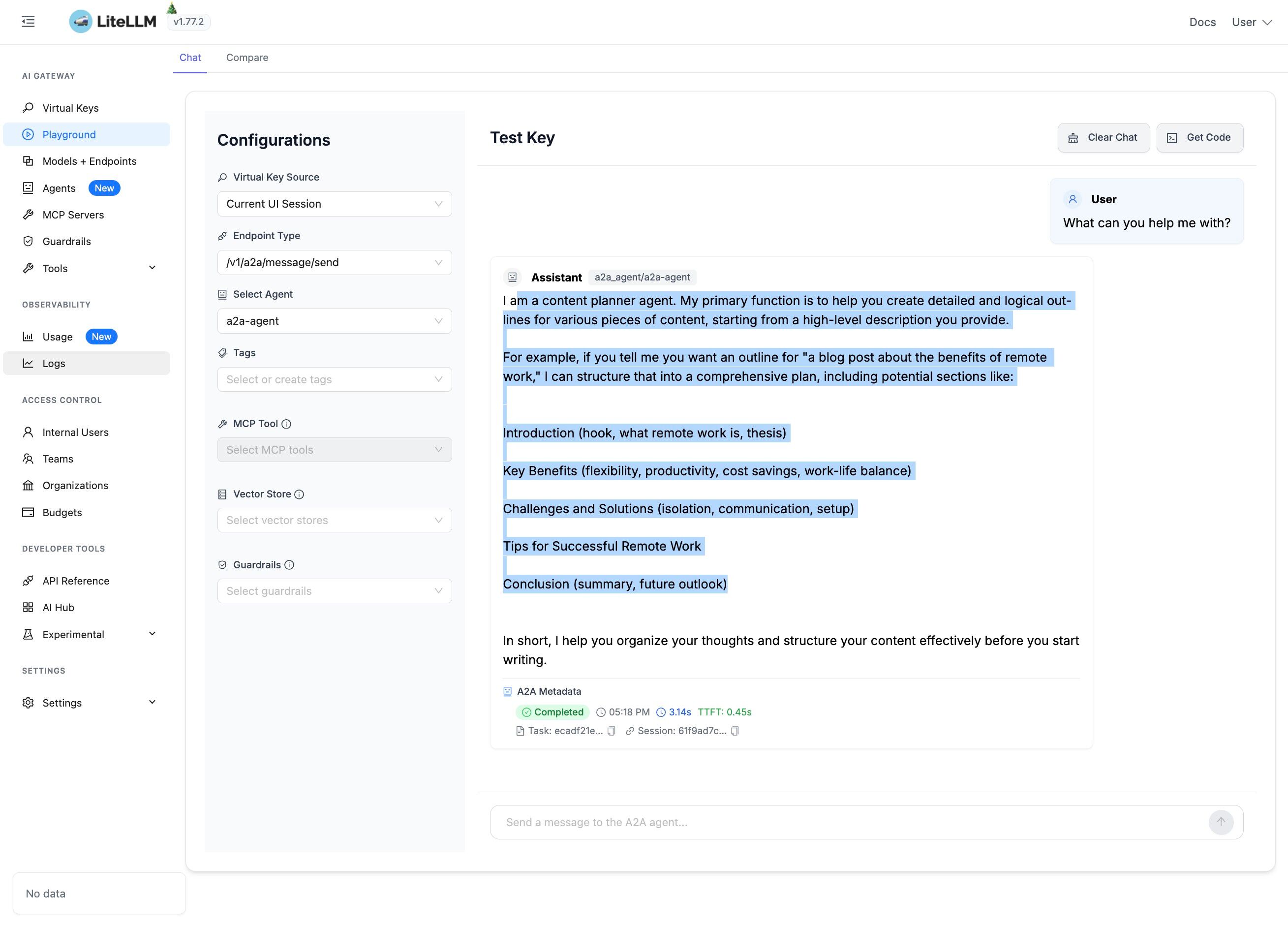Open the Docs link
This screenshot has height=927, width=1288.
(x=1202, y=22)
